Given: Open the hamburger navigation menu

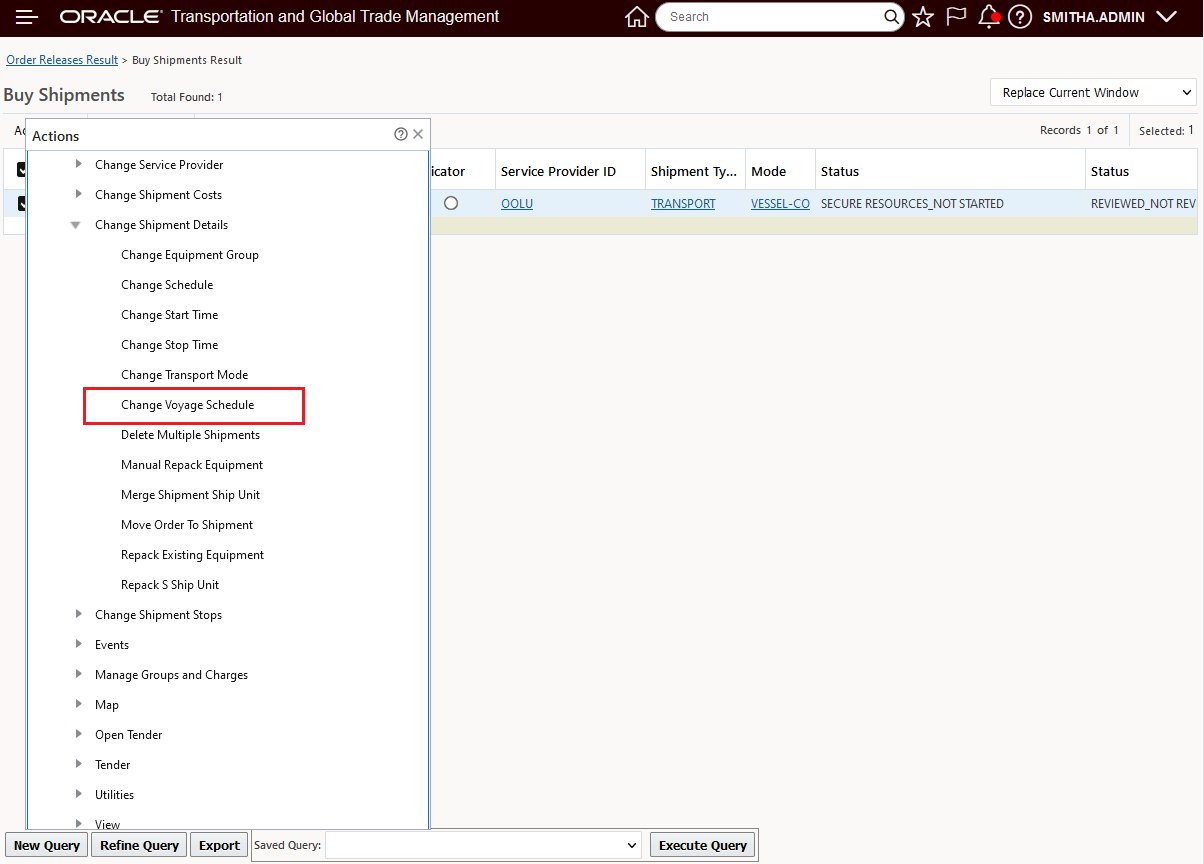Looking at the screenshot, I should tap(27, 17).
